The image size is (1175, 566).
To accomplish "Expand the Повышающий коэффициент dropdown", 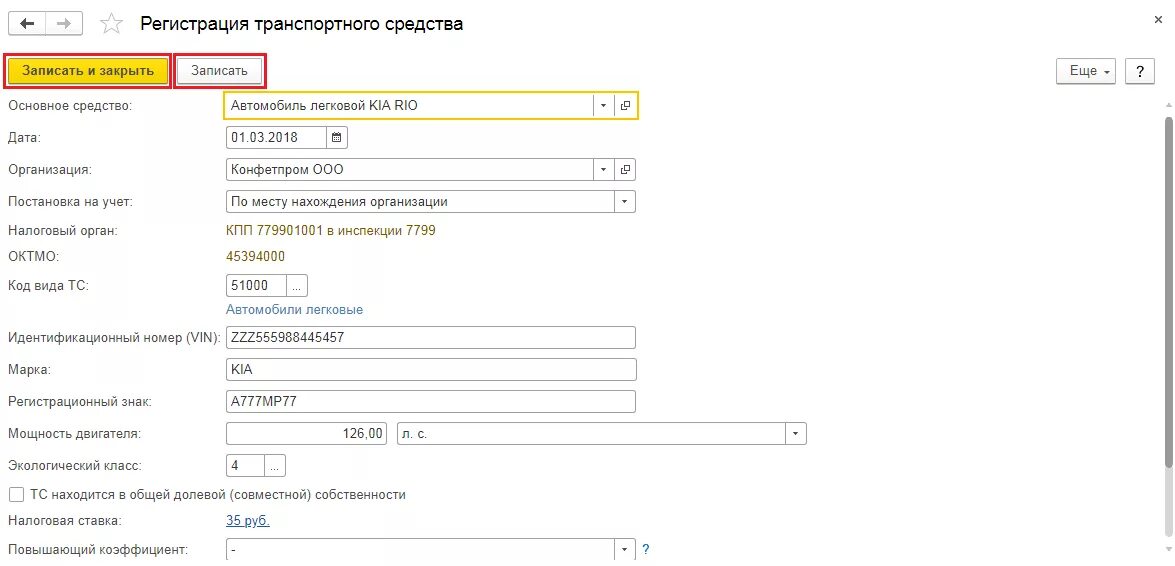I will (x=625, y=550).
